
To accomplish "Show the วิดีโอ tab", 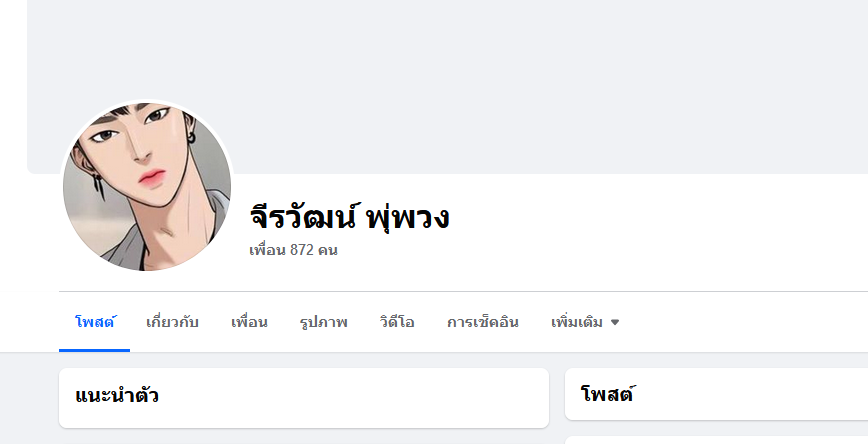I will point(397,322).
